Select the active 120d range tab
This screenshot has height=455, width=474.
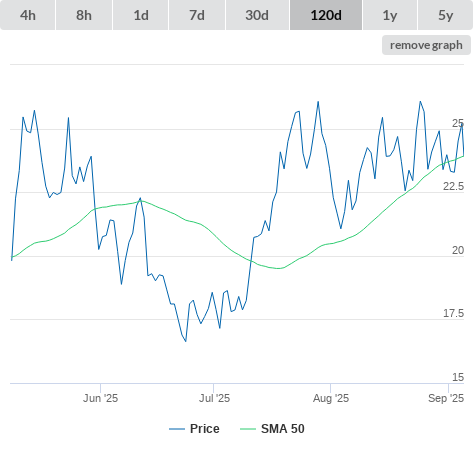click(326, 15)
